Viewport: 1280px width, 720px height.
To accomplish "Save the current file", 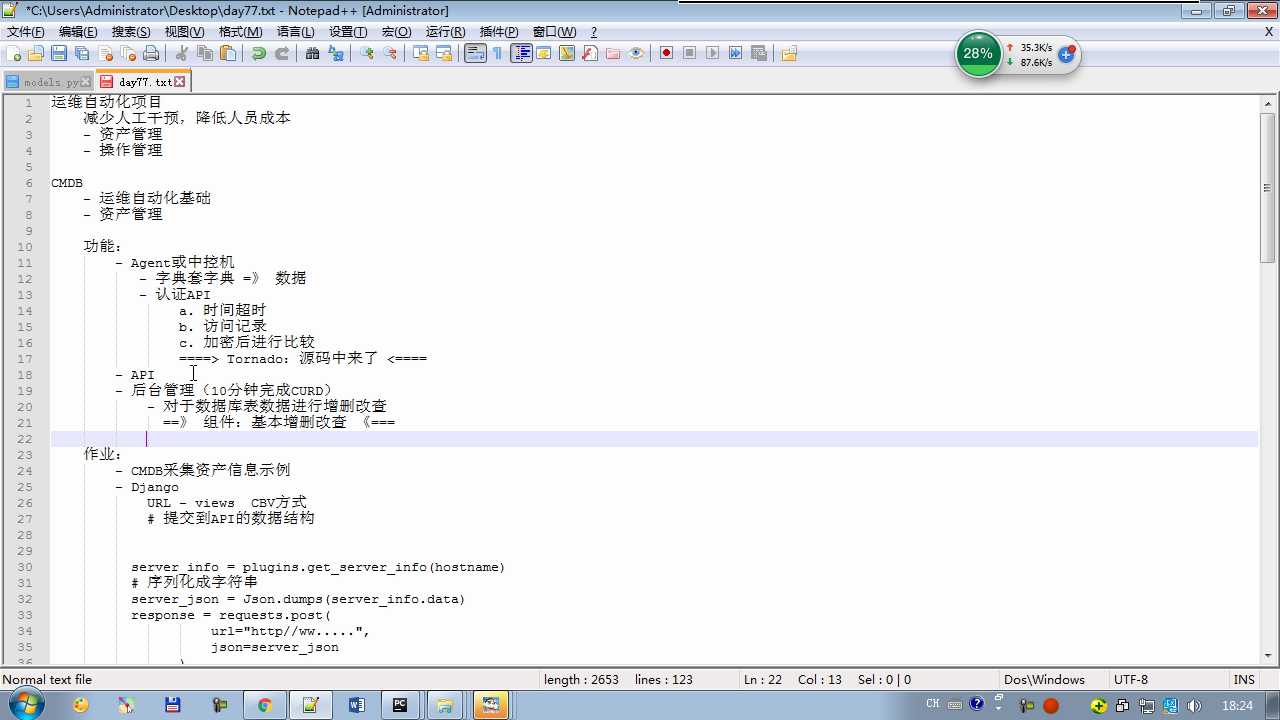I will [x=59, y=53].
